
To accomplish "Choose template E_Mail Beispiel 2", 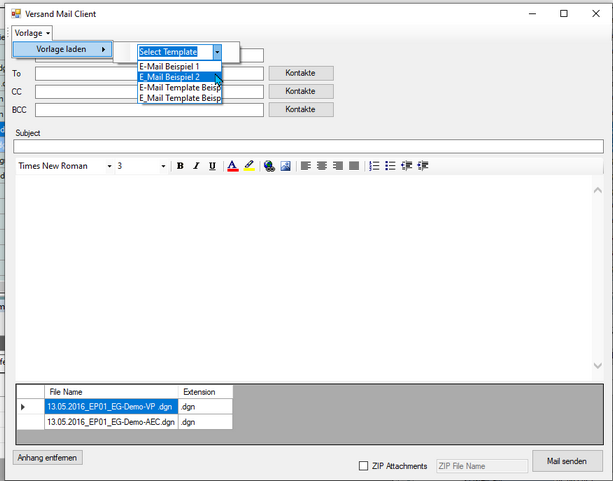I will pyautogui.click(x=180, y=77).
